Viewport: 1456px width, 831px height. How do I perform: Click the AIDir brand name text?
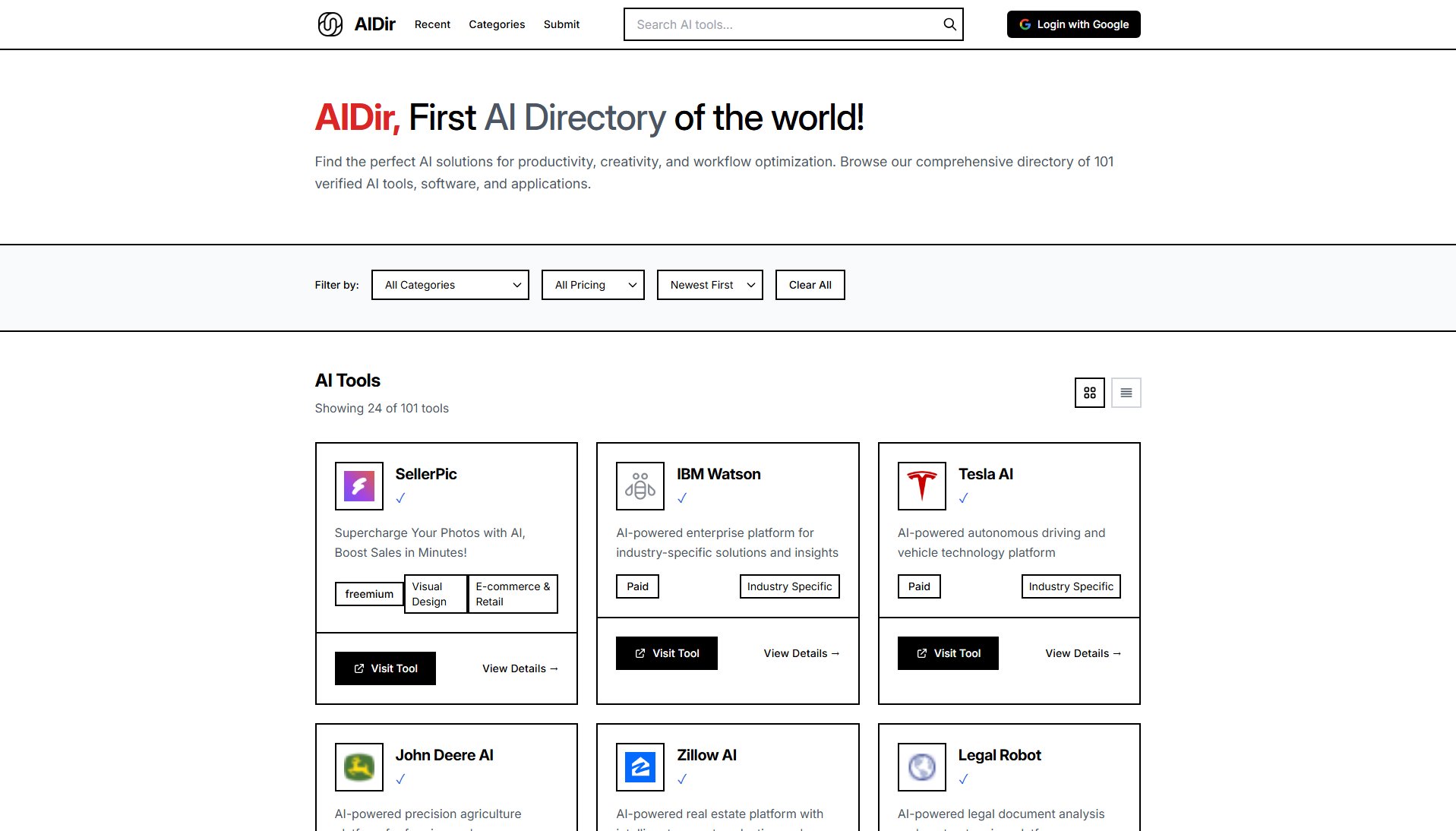pyautogui.click(x=374, y=24)
